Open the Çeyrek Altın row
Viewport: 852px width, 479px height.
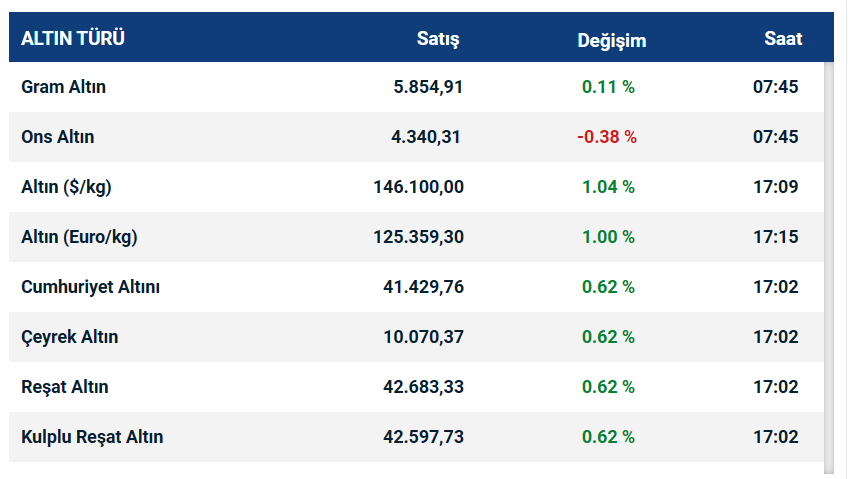[x=69, y=337]
